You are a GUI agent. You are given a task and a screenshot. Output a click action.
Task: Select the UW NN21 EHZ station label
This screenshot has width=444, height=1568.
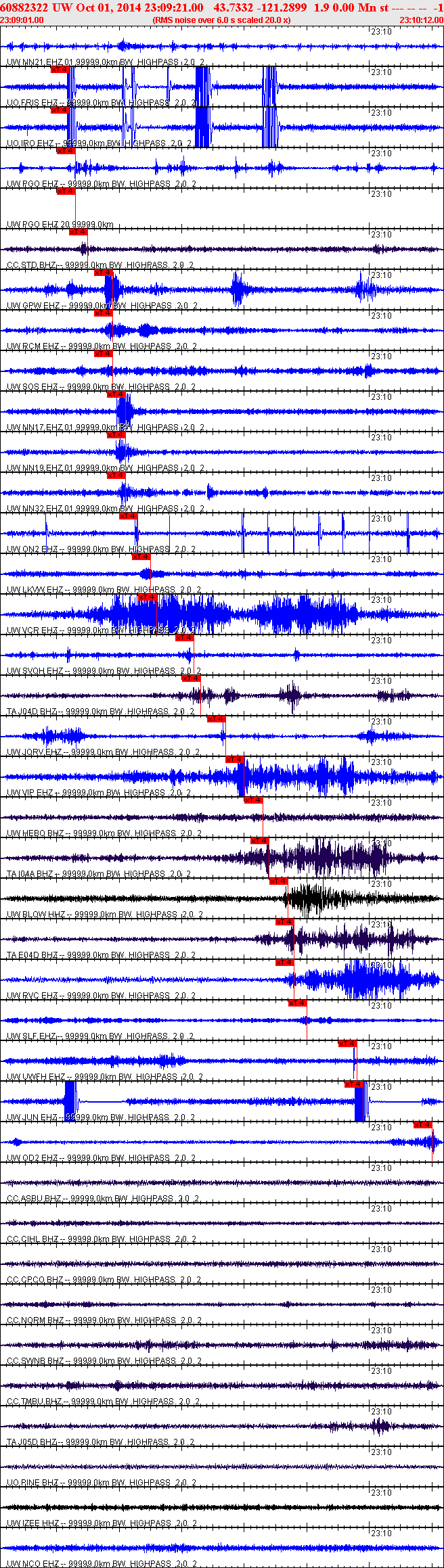(x=106, y=62)
